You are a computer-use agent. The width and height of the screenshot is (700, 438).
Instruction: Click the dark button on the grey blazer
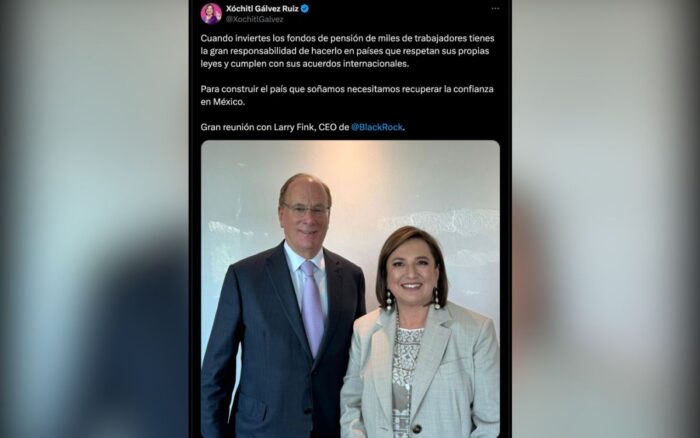[417, 429]
